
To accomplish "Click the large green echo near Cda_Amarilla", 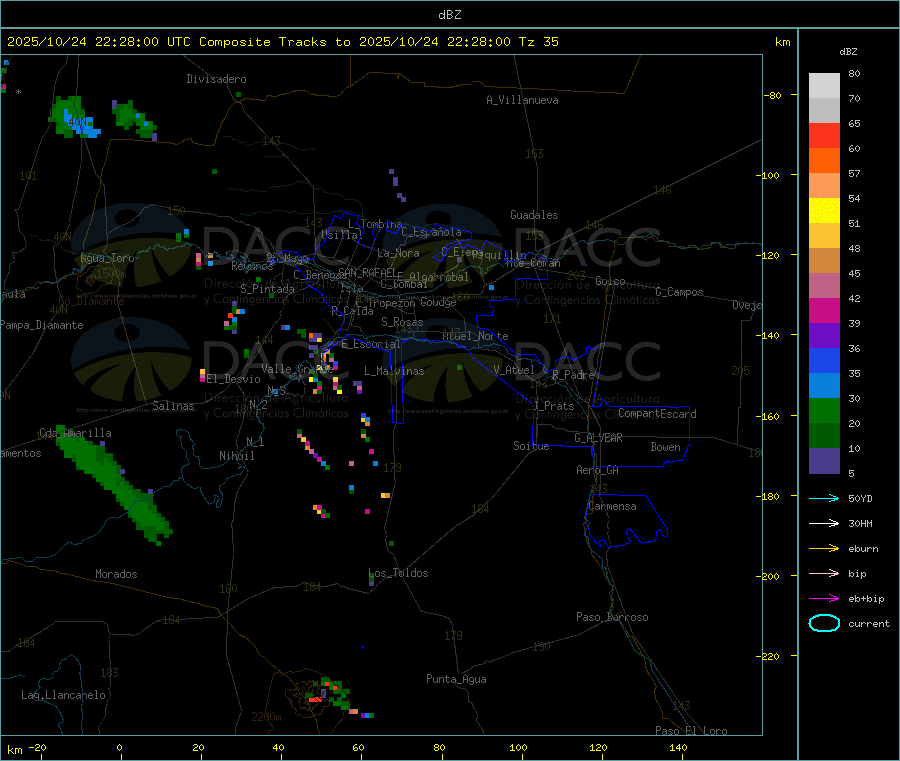I will [115, 485].
